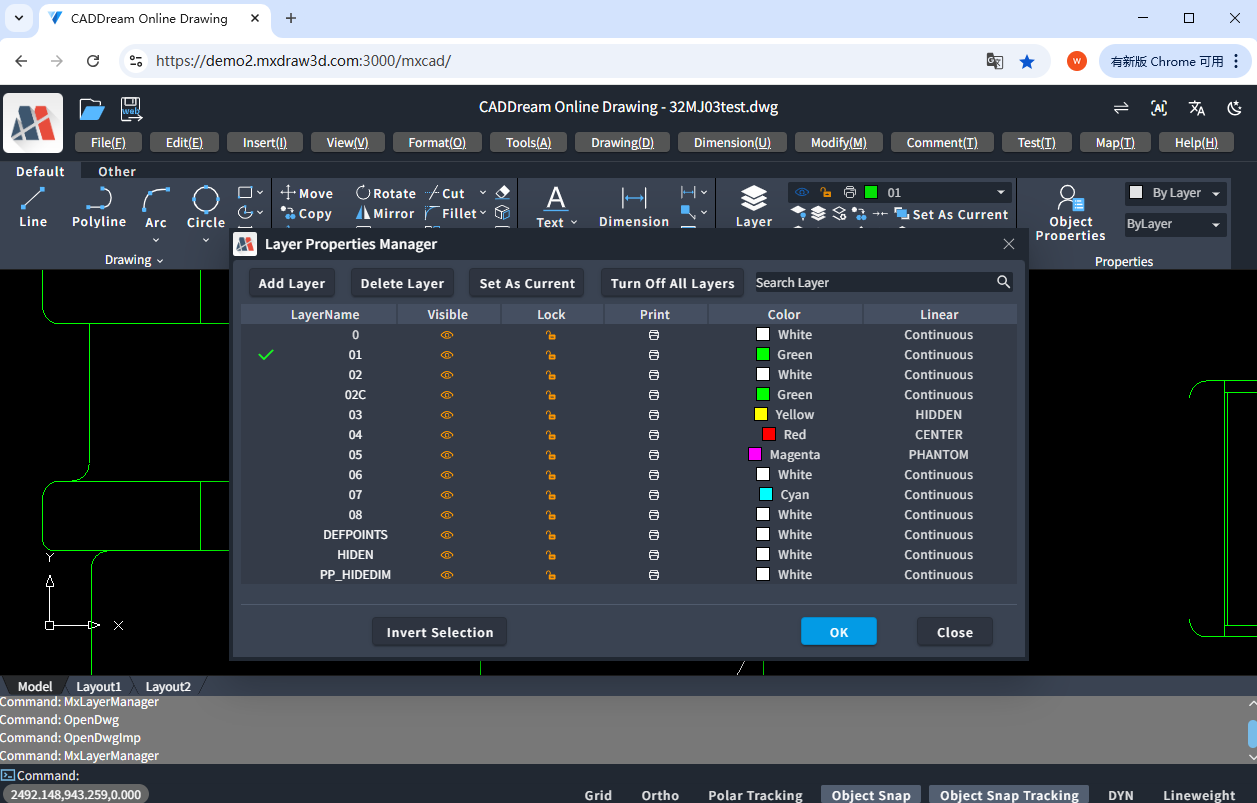Select the Move tool
The image size is (1257, 803).
click(306, 192)
